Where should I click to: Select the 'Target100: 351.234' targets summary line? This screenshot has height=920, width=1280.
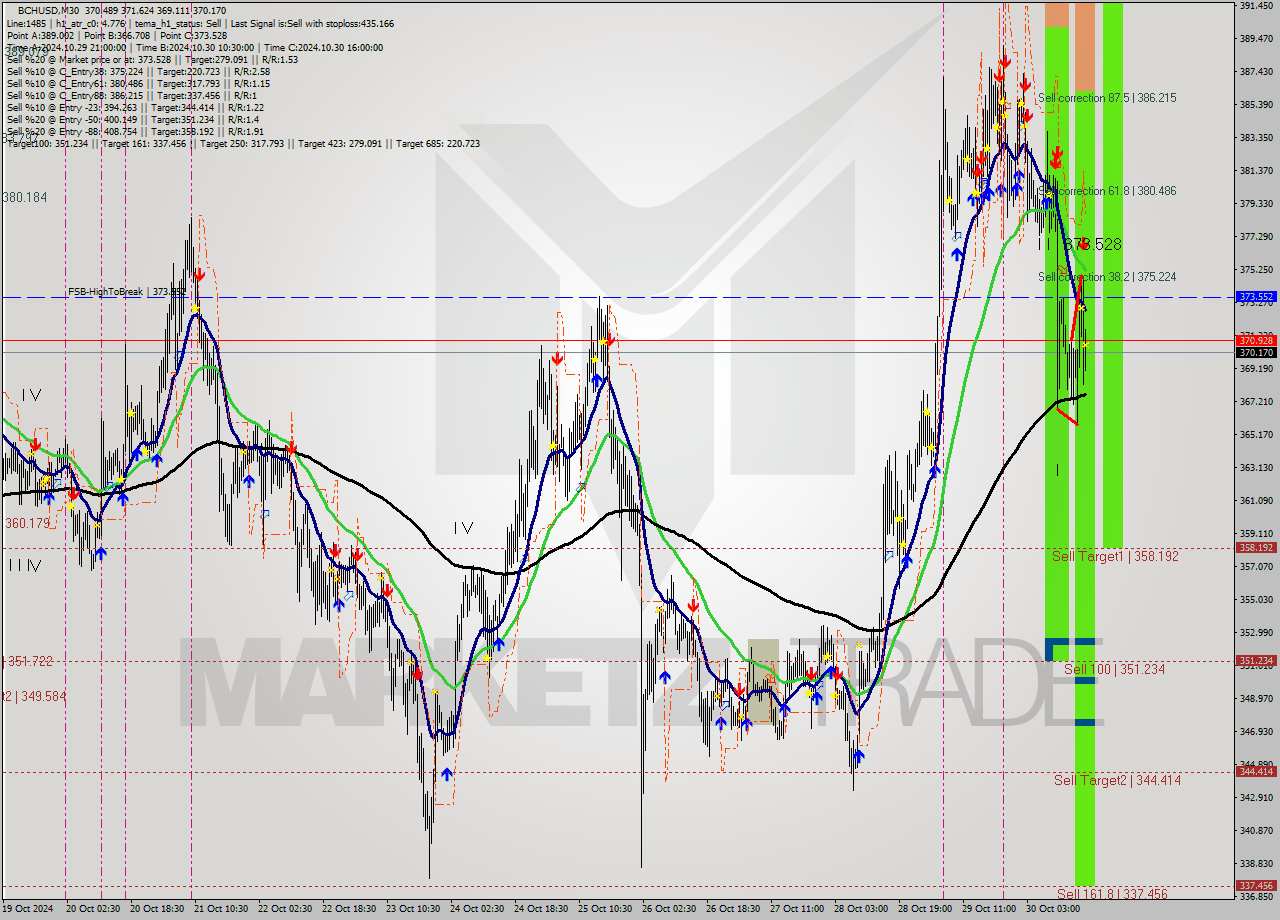[x=243, y=143]
